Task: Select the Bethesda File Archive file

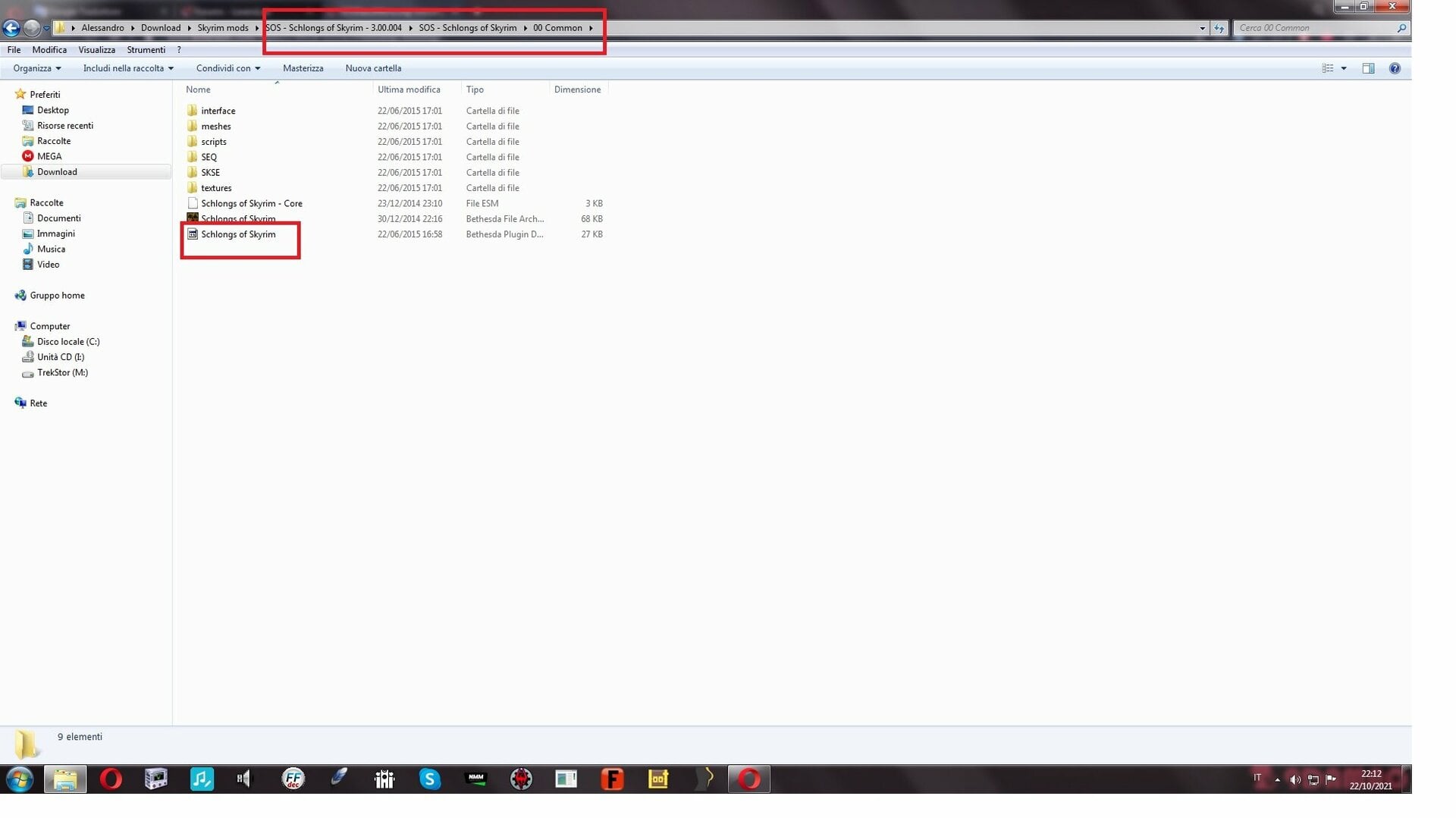Action: pos(237,219)
